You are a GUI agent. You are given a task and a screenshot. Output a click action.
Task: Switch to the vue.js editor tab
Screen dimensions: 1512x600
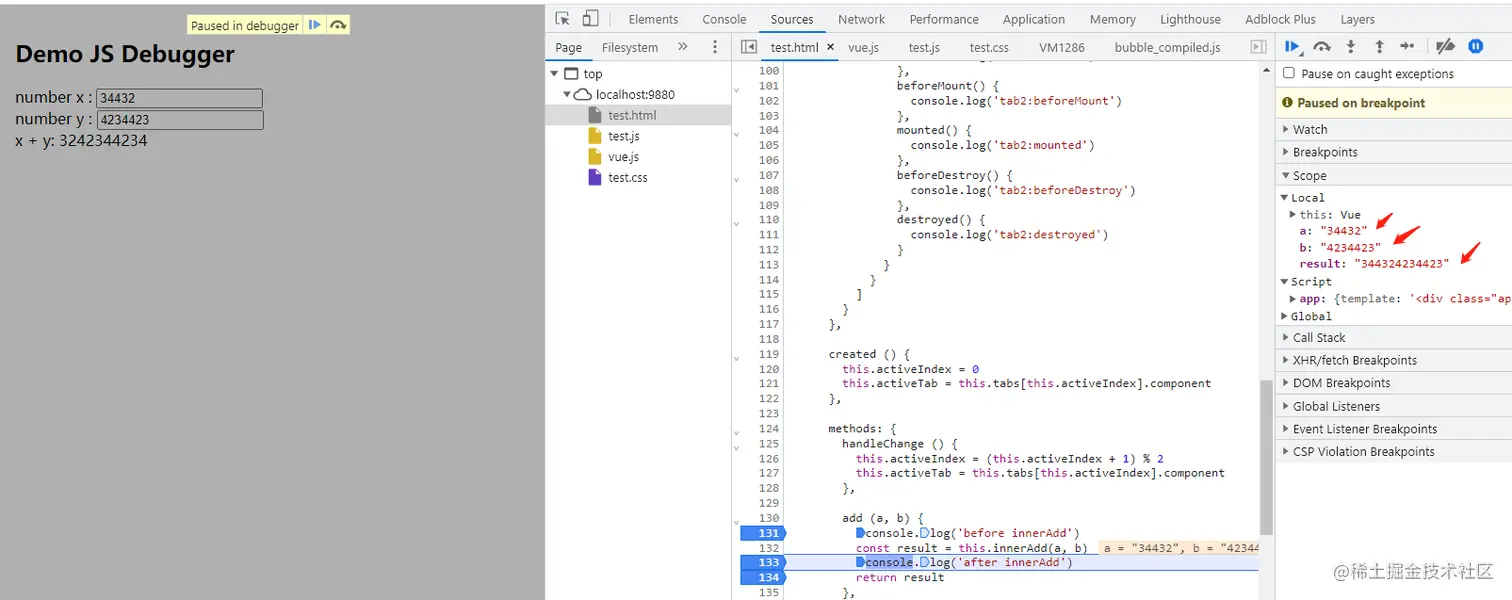(x=863, y=47)
